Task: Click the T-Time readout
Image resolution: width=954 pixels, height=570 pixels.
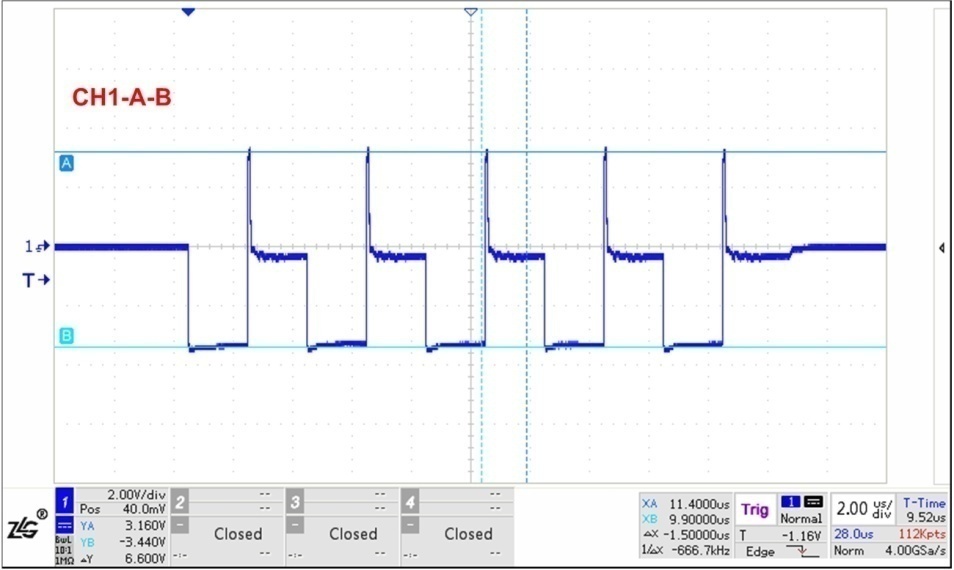Action: [x=923, y=510]
